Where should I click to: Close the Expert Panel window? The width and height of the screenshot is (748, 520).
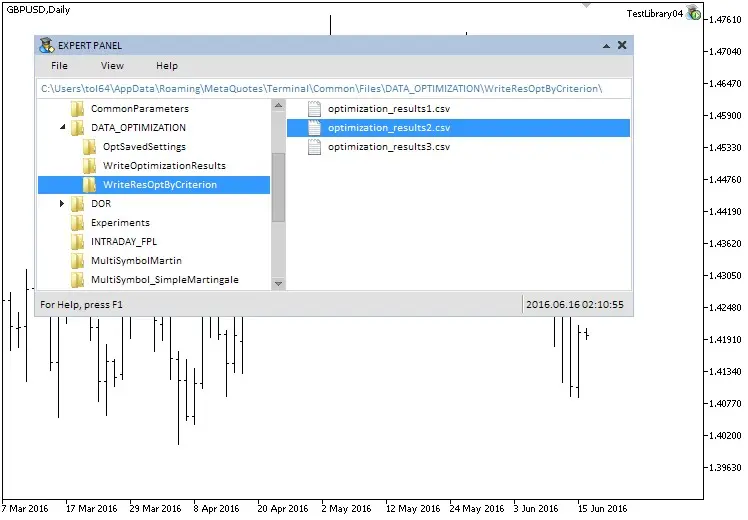coord(622,45)
